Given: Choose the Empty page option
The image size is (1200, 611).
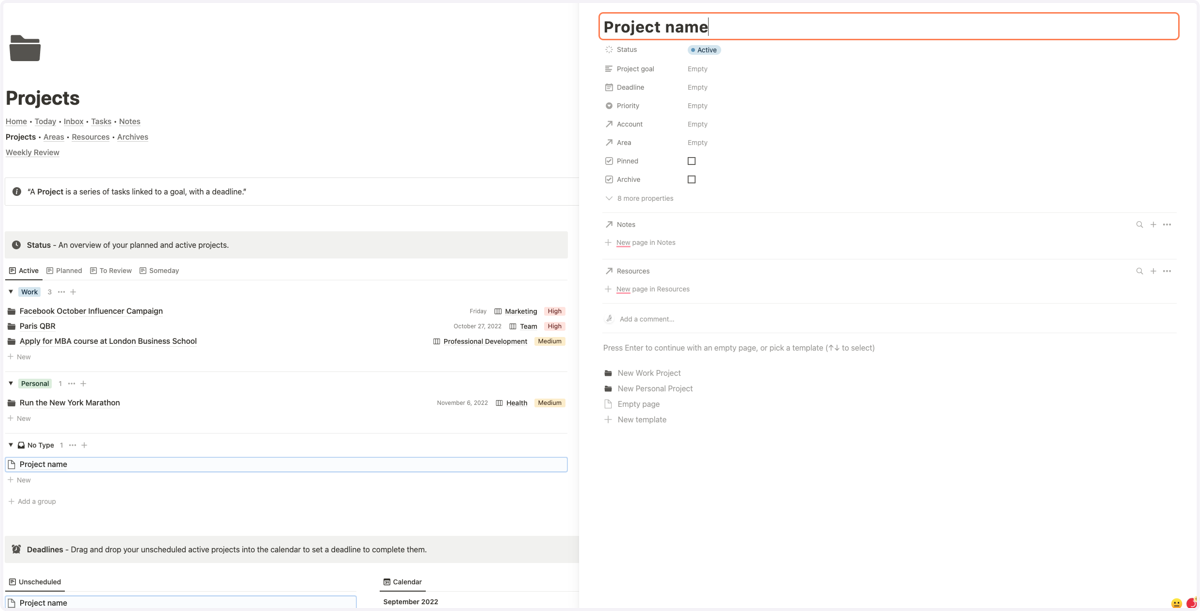Looking at the screenshot, I should [x=639, y=404].
